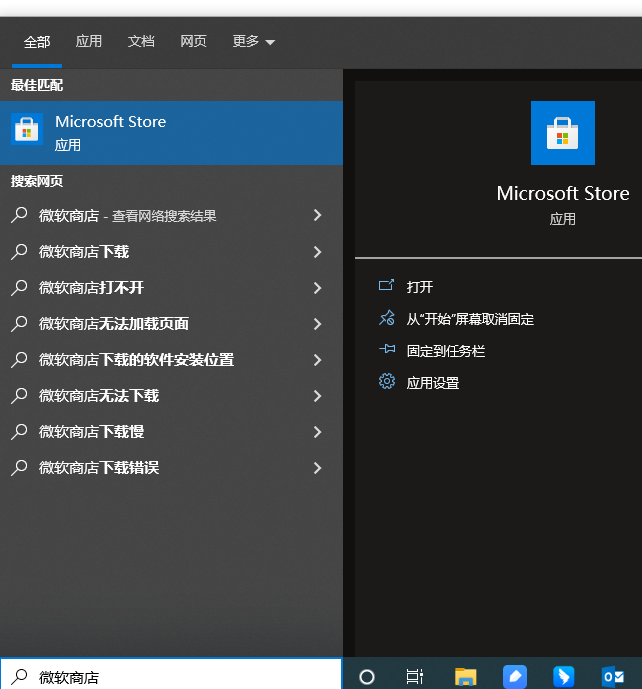Open Cortana circle icon on taskbar
This screenshot has height=689, width=642.
[367, 677]
